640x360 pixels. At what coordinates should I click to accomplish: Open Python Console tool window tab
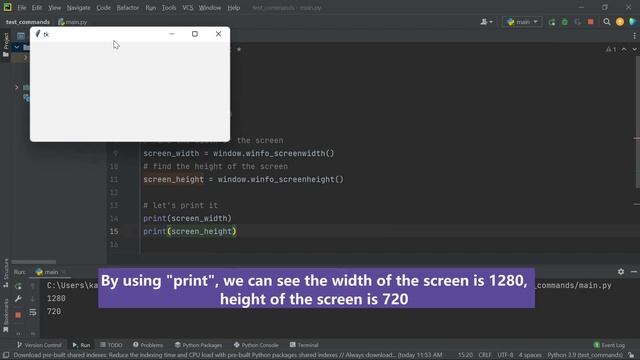tap(256, 345)
